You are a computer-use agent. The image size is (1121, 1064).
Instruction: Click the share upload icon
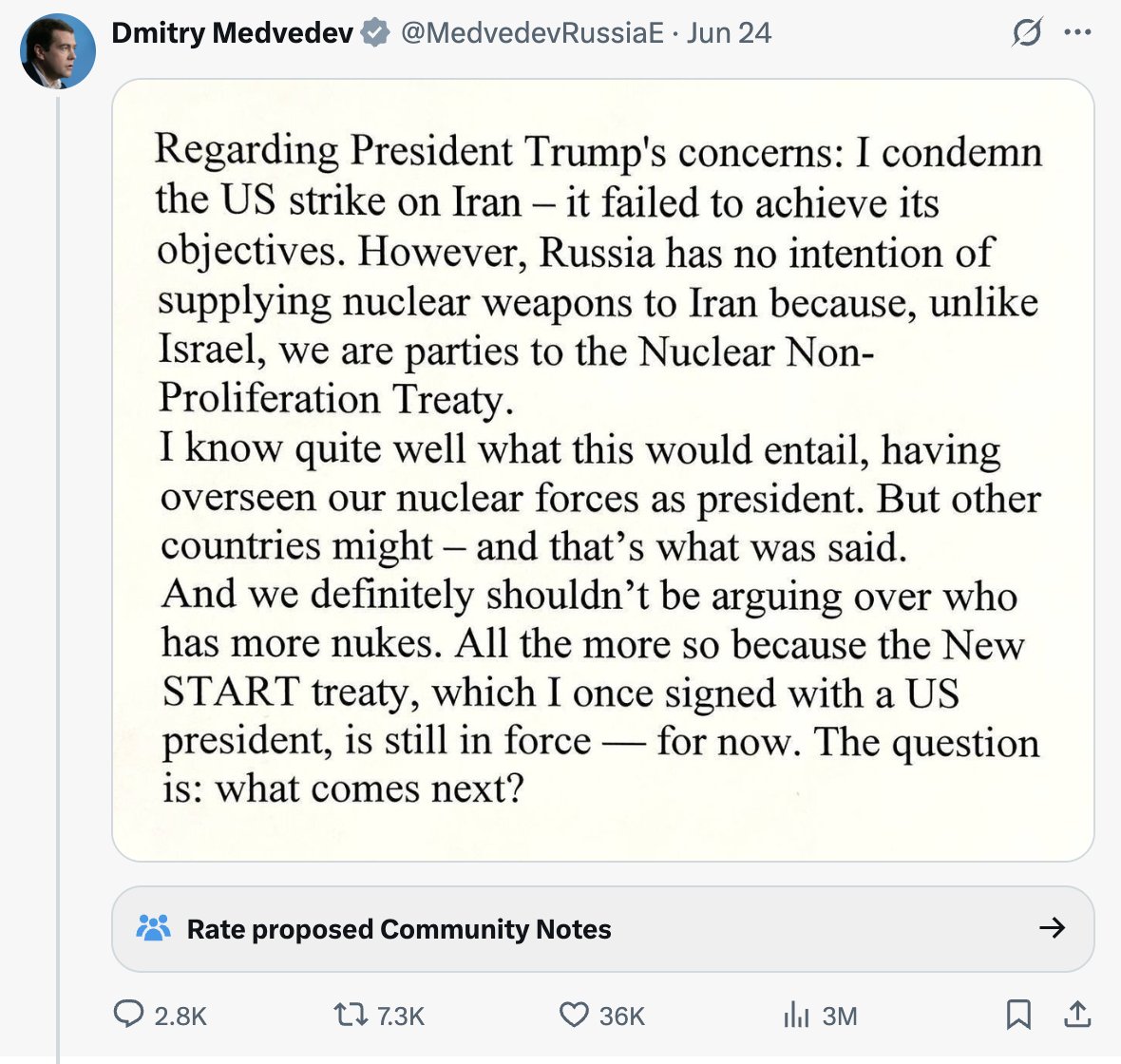click(1077, 1015)
